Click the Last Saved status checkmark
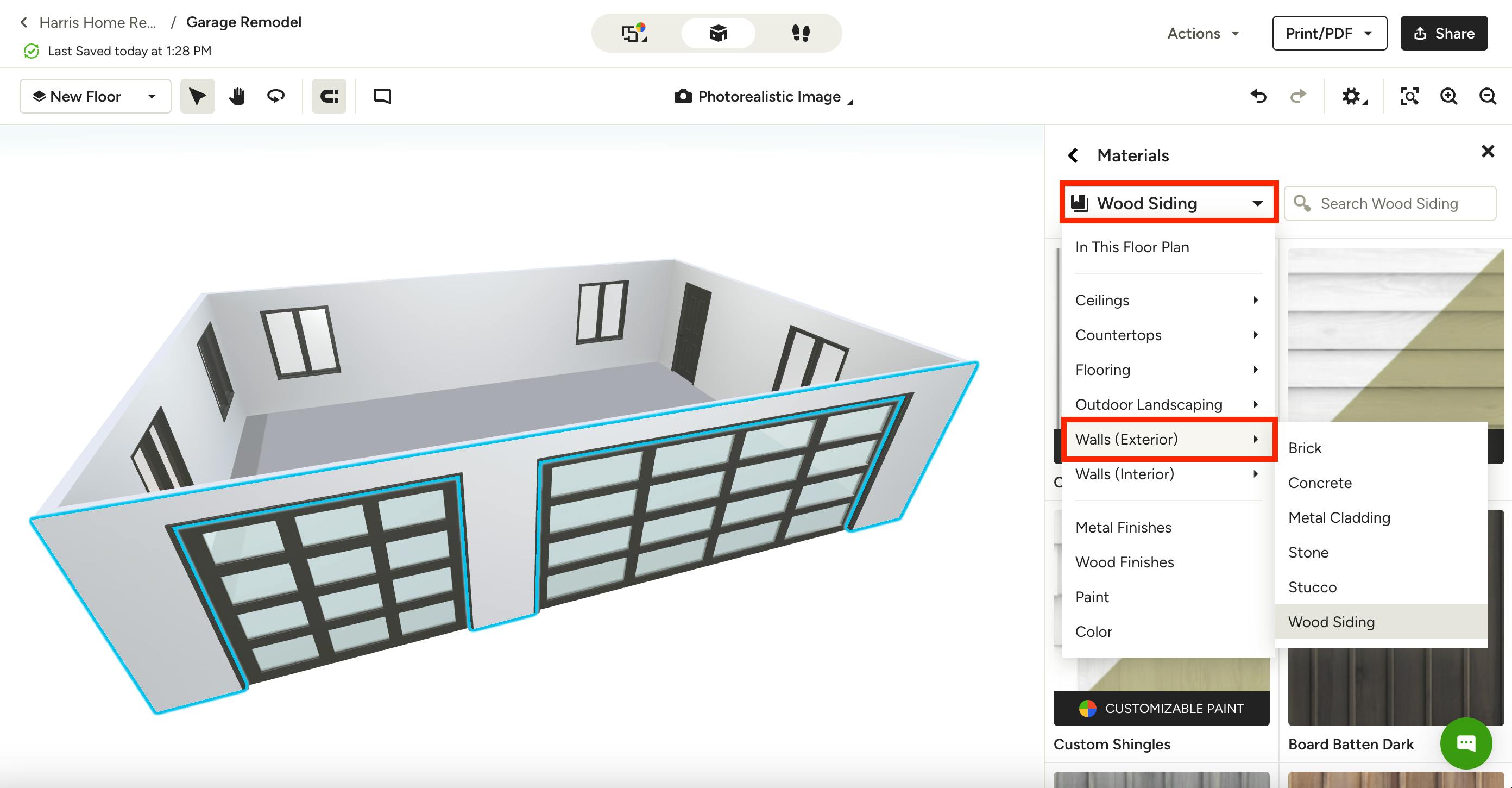The height and width of the screenshot is (788, 1512). point(31,51)
